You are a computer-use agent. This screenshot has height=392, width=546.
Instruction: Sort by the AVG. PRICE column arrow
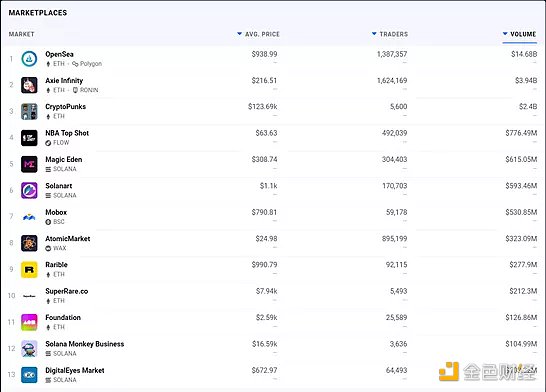[239, 34]
